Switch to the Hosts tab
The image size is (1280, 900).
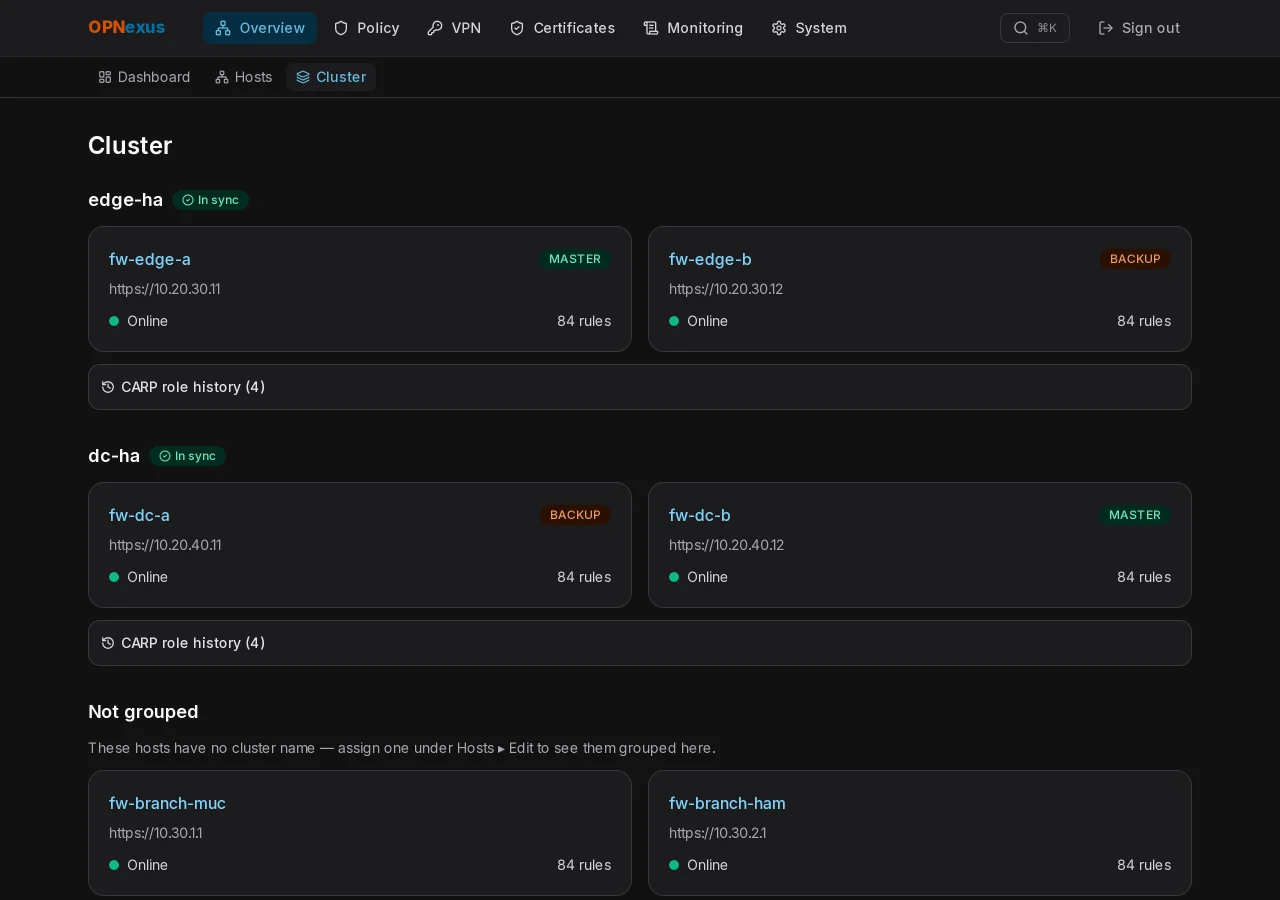click(243, 77)
